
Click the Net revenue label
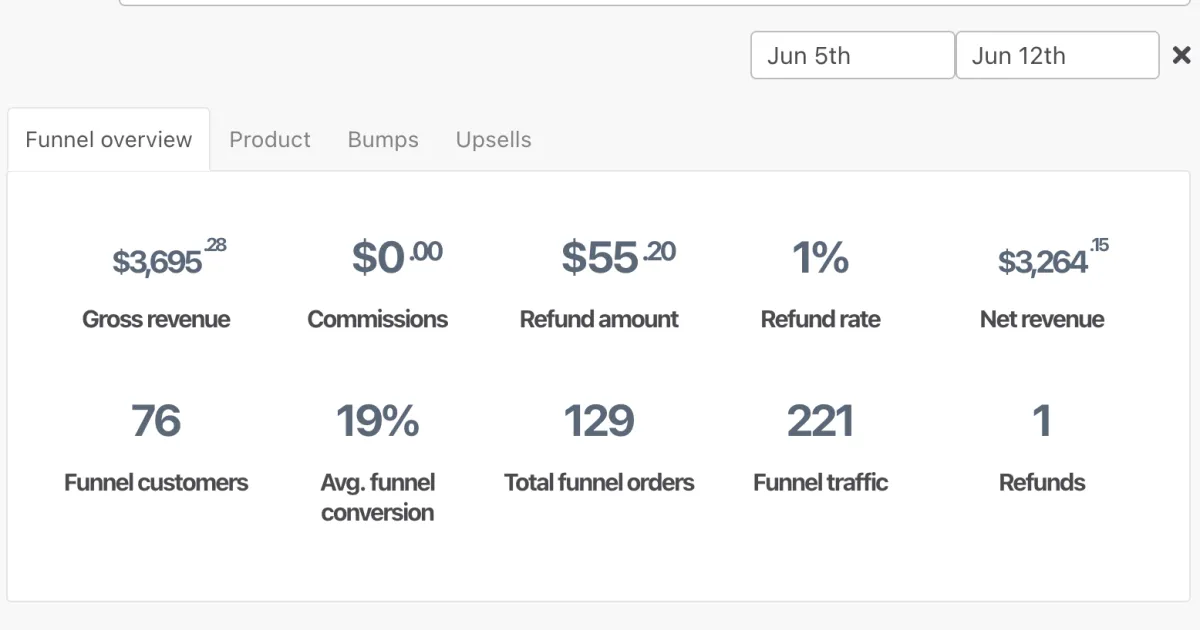click(x=1042, y=320)
